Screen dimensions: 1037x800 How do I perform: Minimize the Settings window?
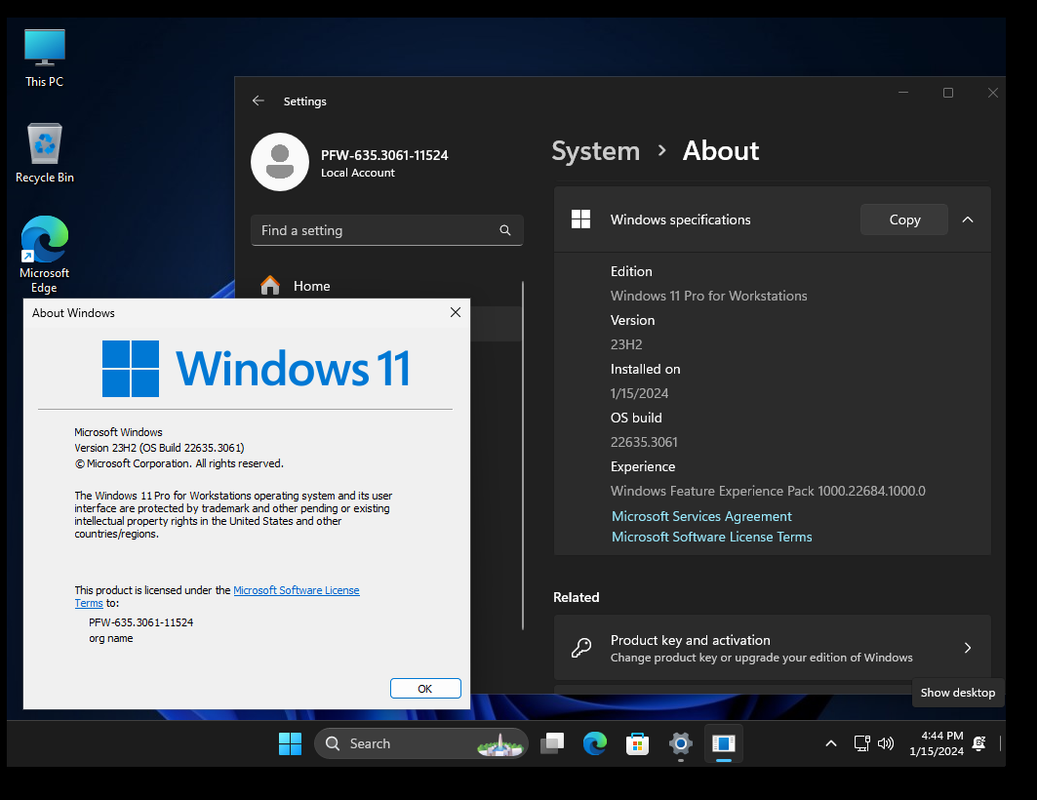(903, 93)
